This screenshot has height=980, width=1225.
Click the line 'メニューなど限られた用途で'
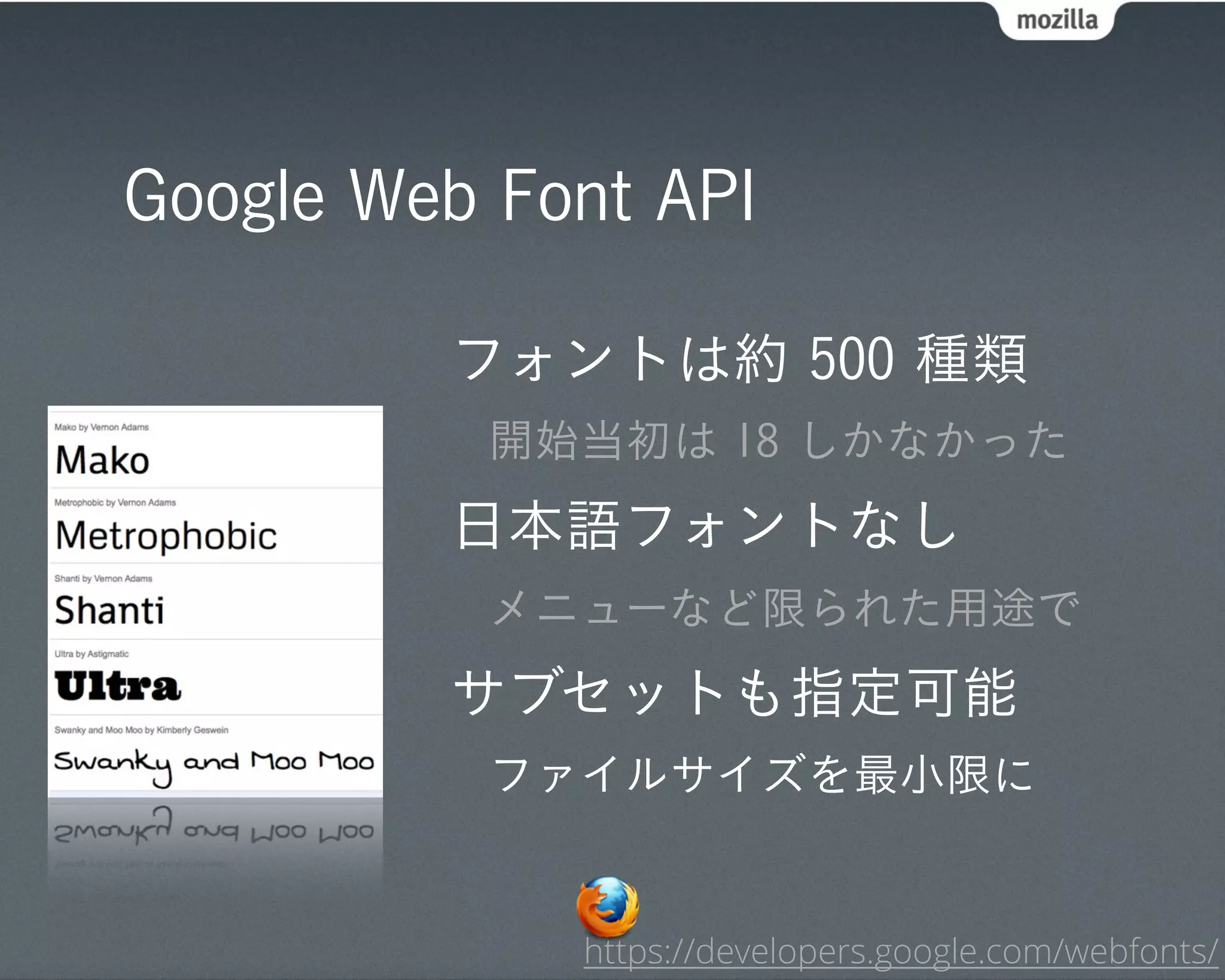[x=786, y=607]
